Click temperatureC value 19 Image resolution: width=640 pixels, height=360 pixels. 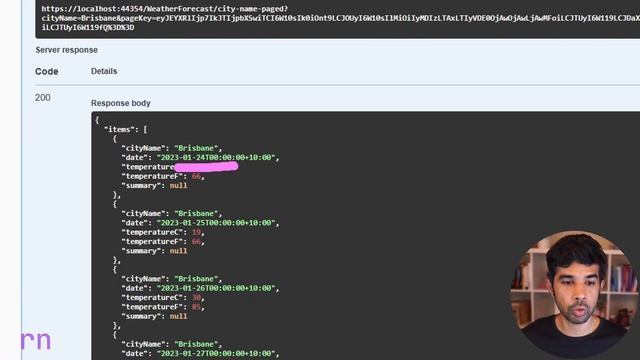click(196, 232)
